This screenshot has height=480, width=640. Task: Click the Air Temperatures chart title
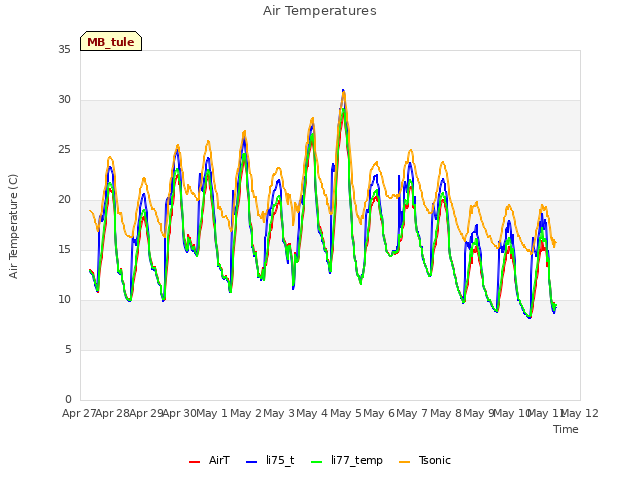pos(320,11)
